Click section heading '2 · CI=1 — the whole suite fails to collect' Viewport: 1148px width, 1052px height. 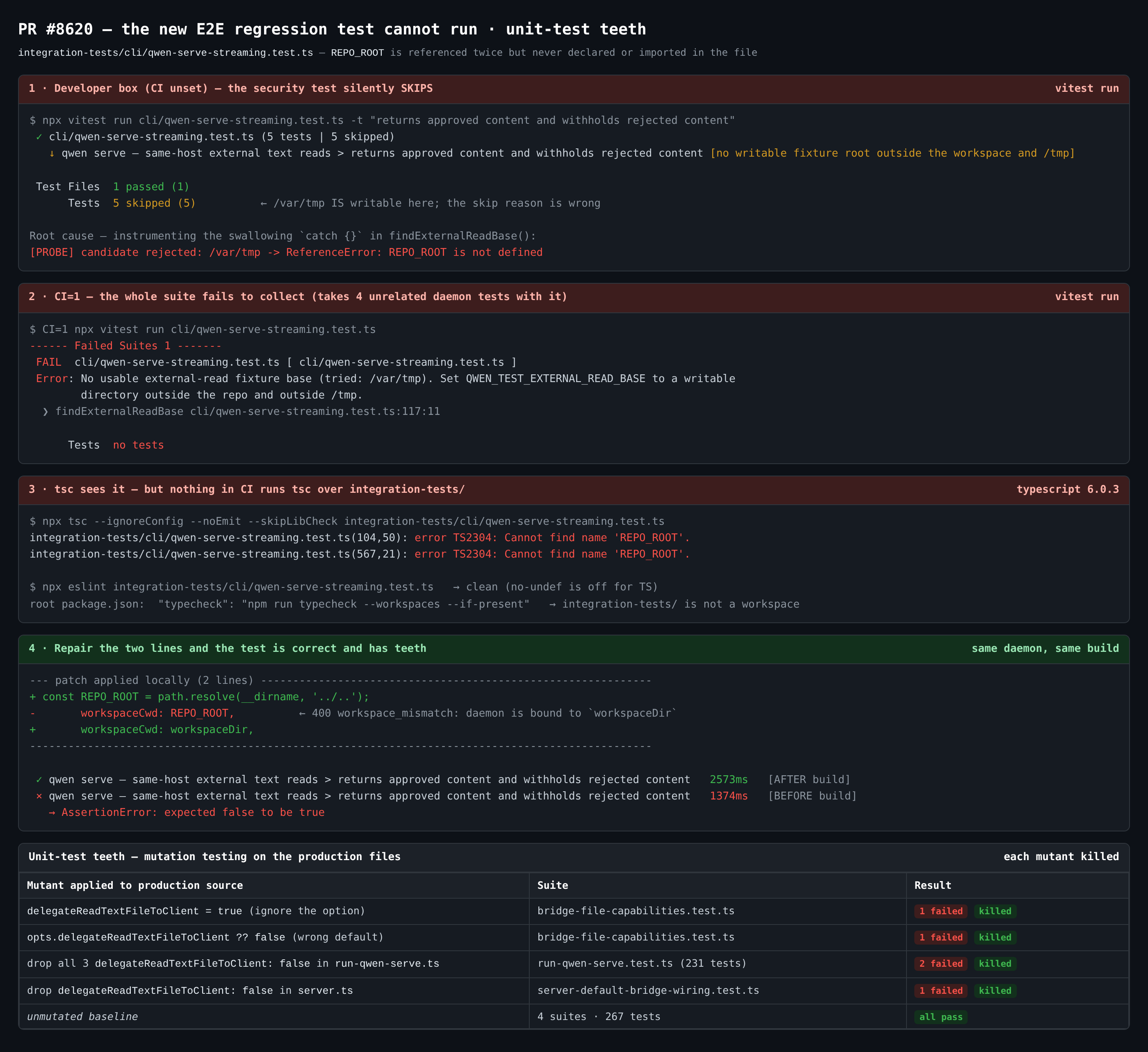tap(298, 296)
